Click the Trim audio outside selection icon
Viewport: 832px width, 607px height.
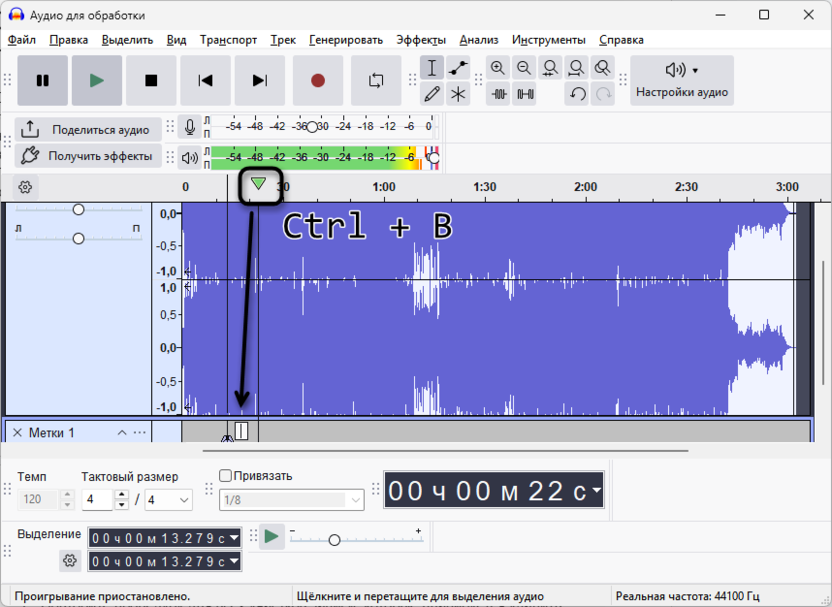[498, 94]
